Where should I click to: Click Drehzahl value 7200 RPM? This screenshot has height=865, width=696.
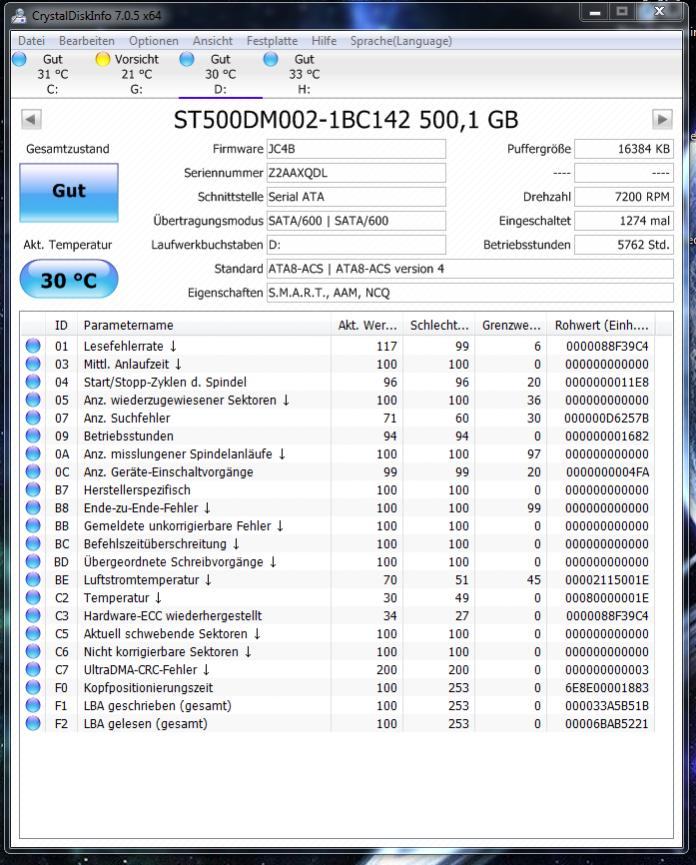[624, 197]
